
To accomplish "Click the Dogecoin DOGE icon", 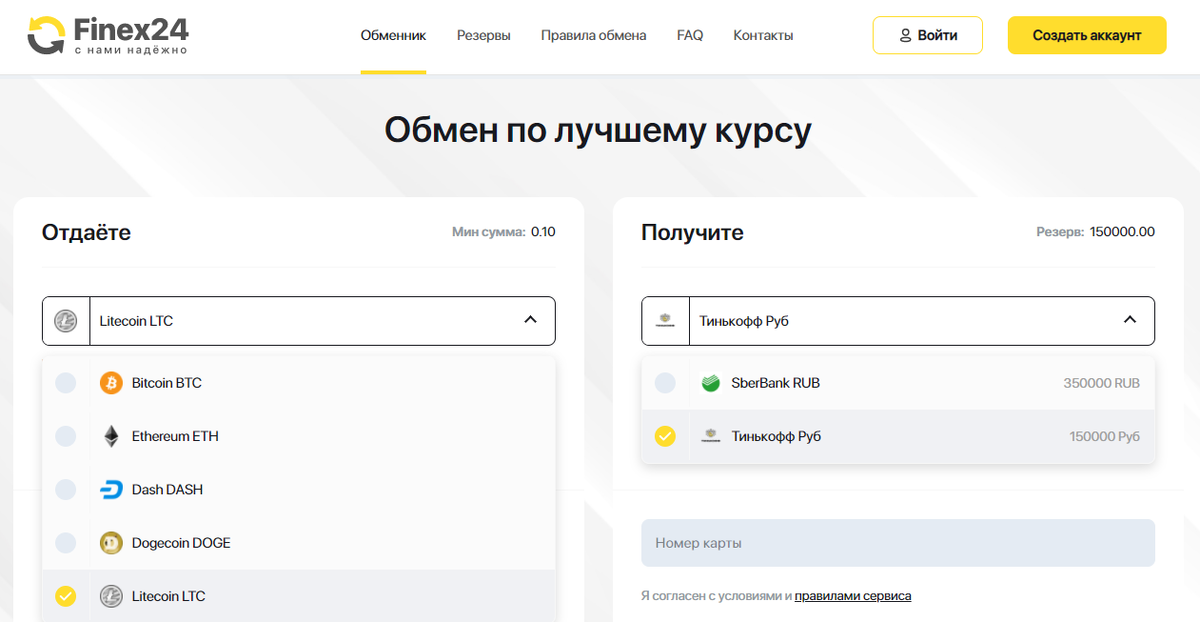I will [111, 543].
